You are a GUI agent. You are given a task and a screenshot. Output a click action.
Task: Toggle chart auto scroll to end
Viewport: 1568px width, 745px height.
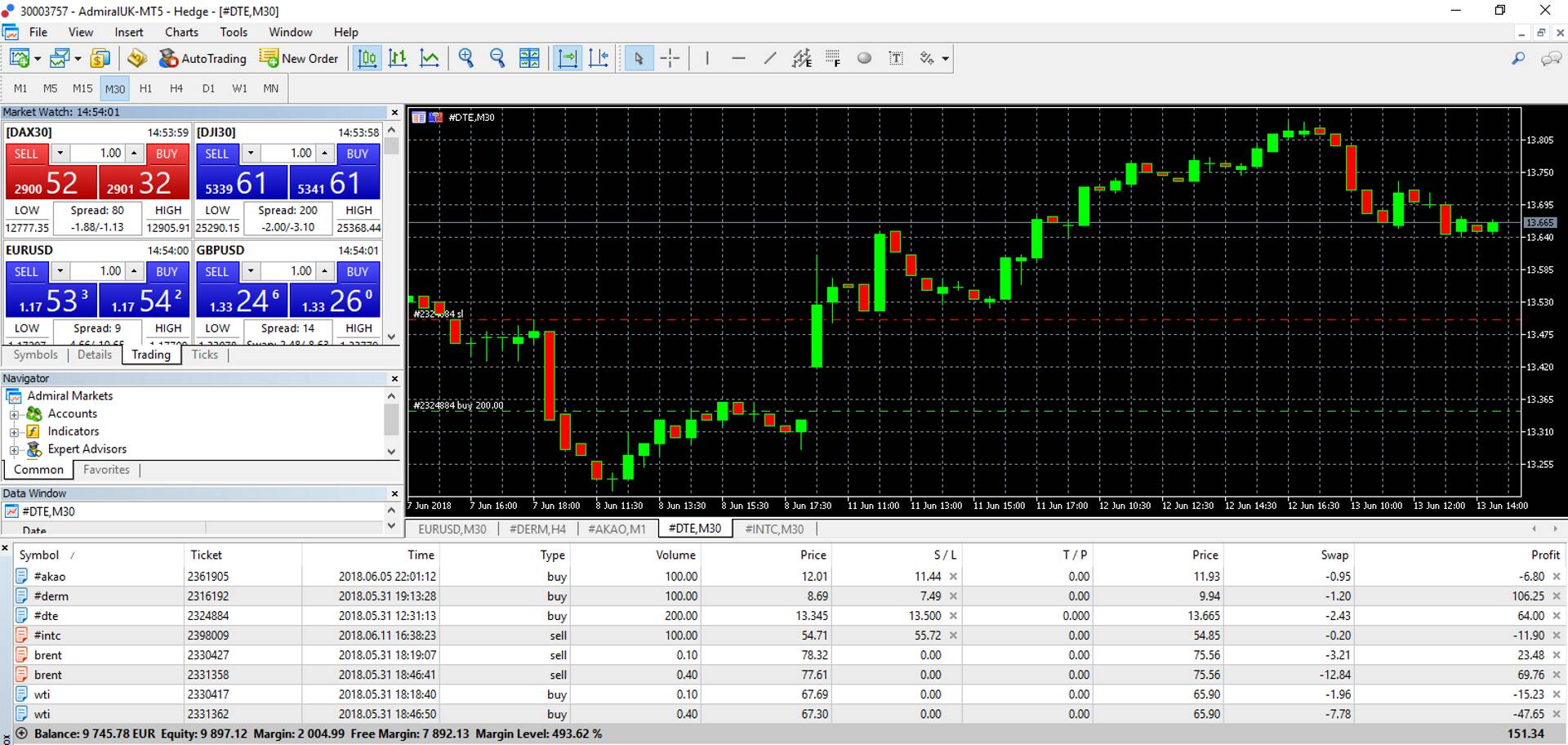pyautogui.click(x=567, y=58)
